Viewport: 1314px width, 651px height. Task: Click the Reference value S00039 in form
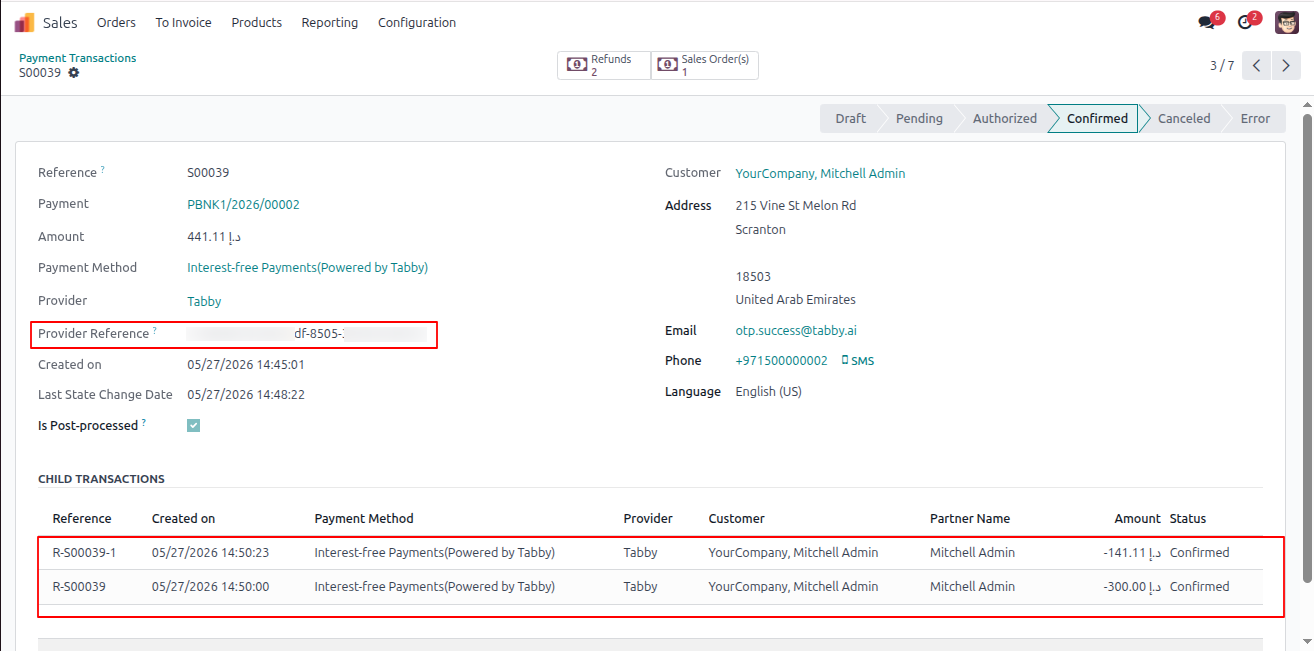[208, 173]
